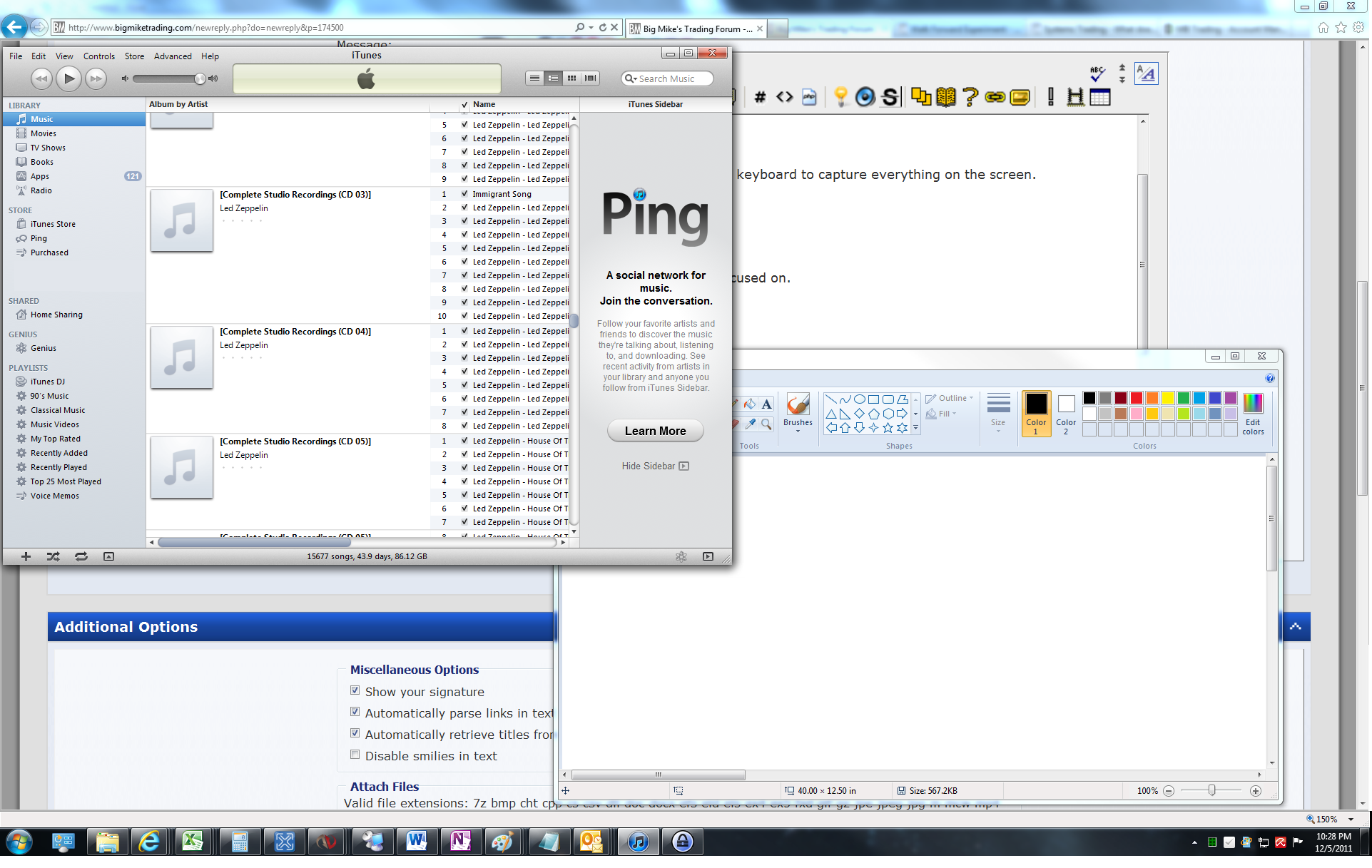Toggle repeat in iTunes bottom bar
This screenshot has height=868, width=1372.
[x=81, y=556]
